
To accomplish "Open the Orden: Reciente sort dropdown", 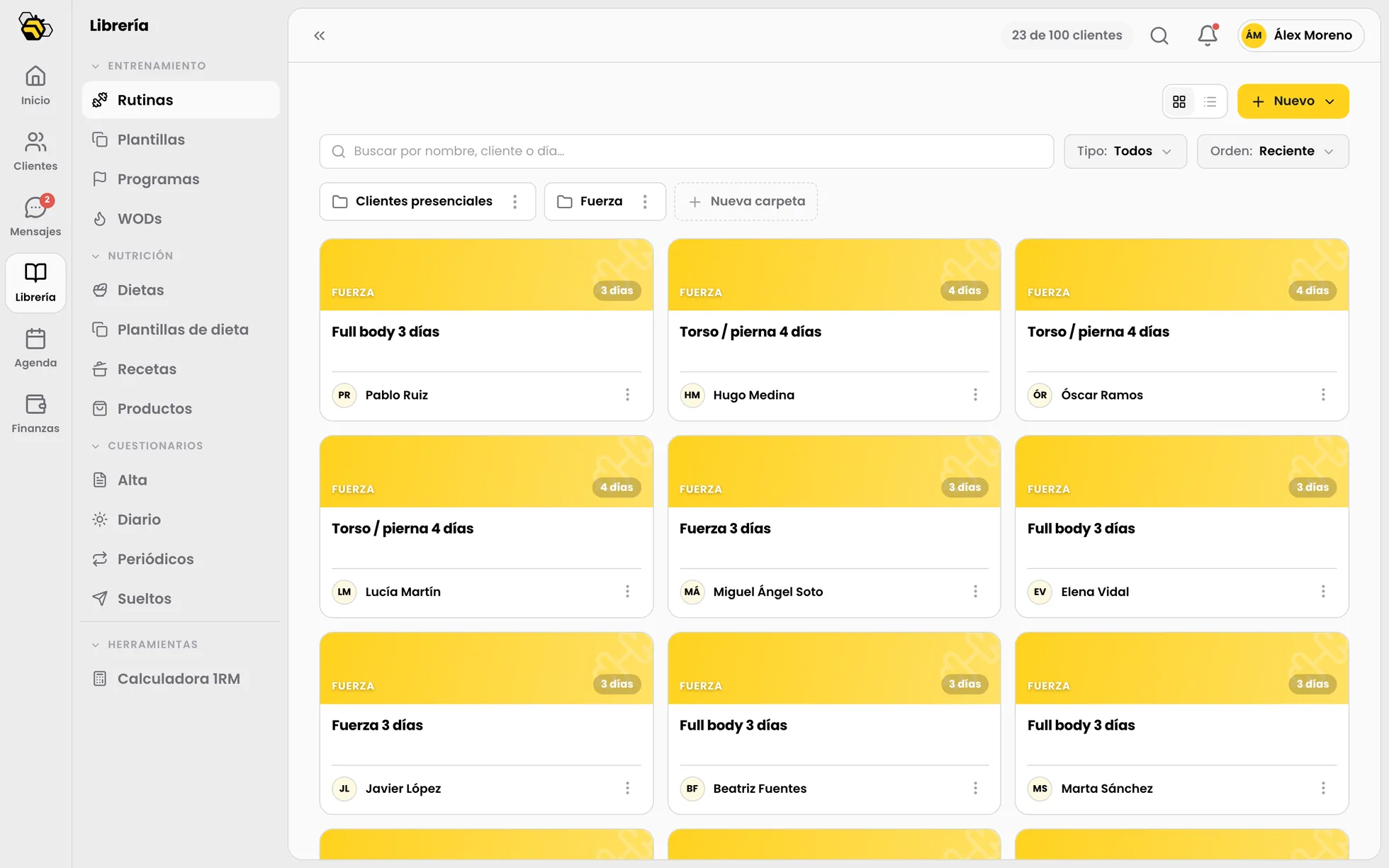I will [1273, 152].
